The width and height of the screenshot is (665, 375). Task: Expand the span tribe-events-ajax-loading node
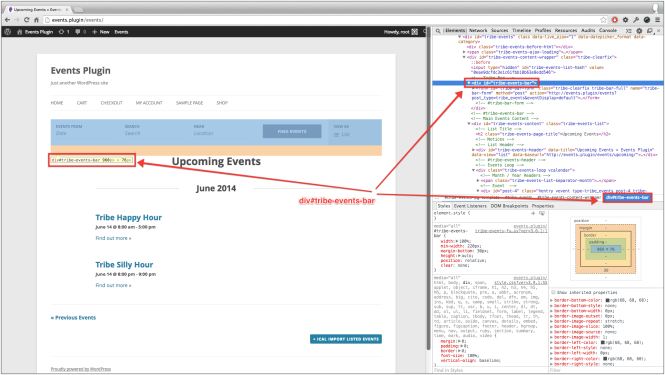point(464,52)
